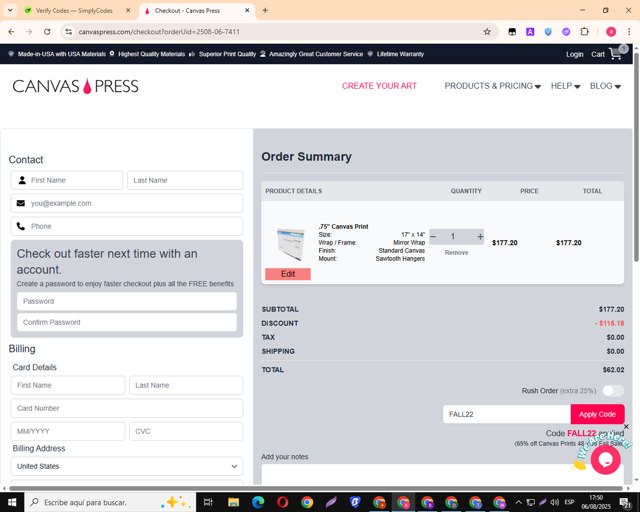The width and height of the screenshot is (640, 512).
Task: Open a new browser tab
Action: 265,11
